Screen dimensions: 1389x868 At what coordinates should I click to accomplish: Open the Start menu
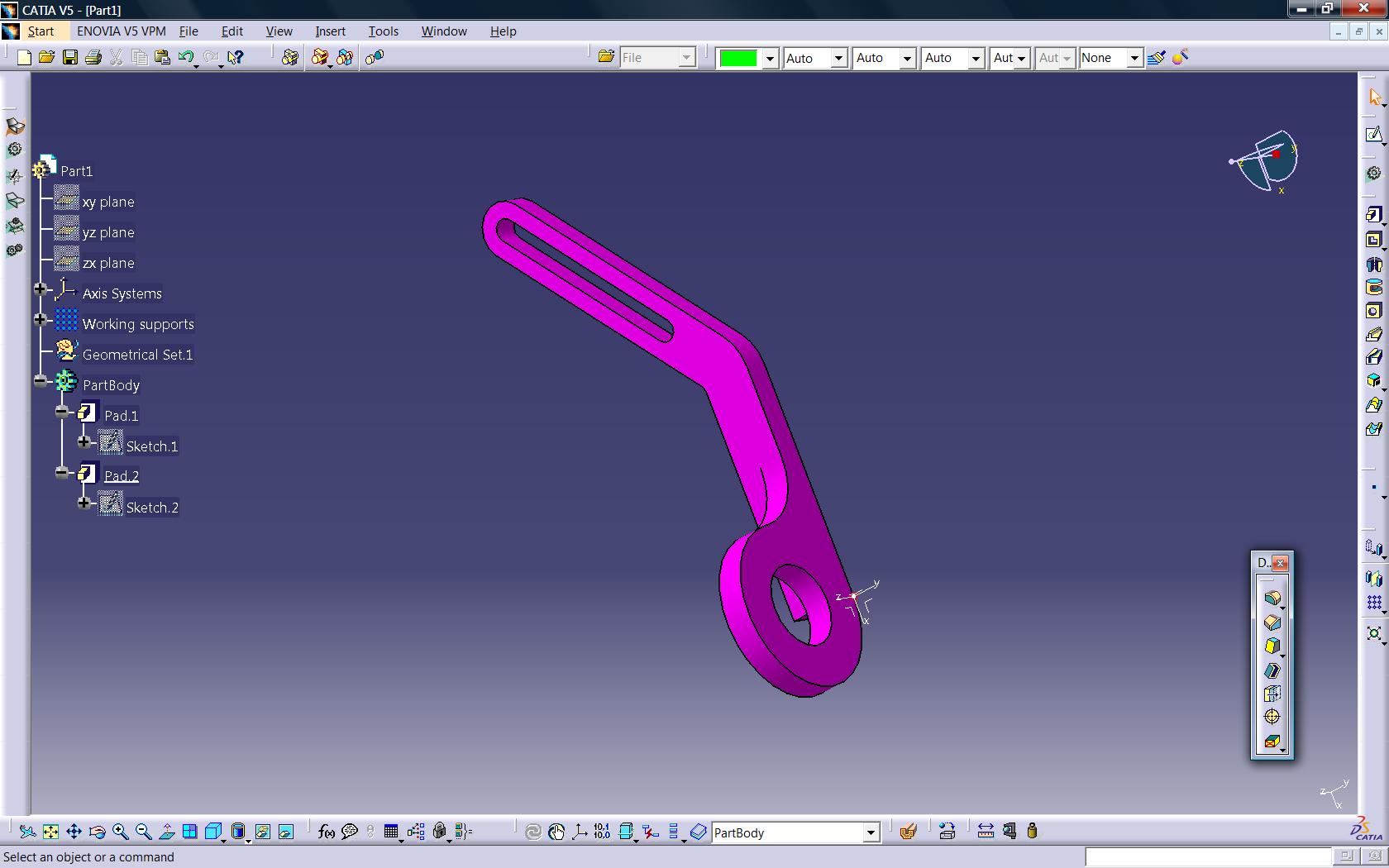pyautogui.click(x=41, y=31)
